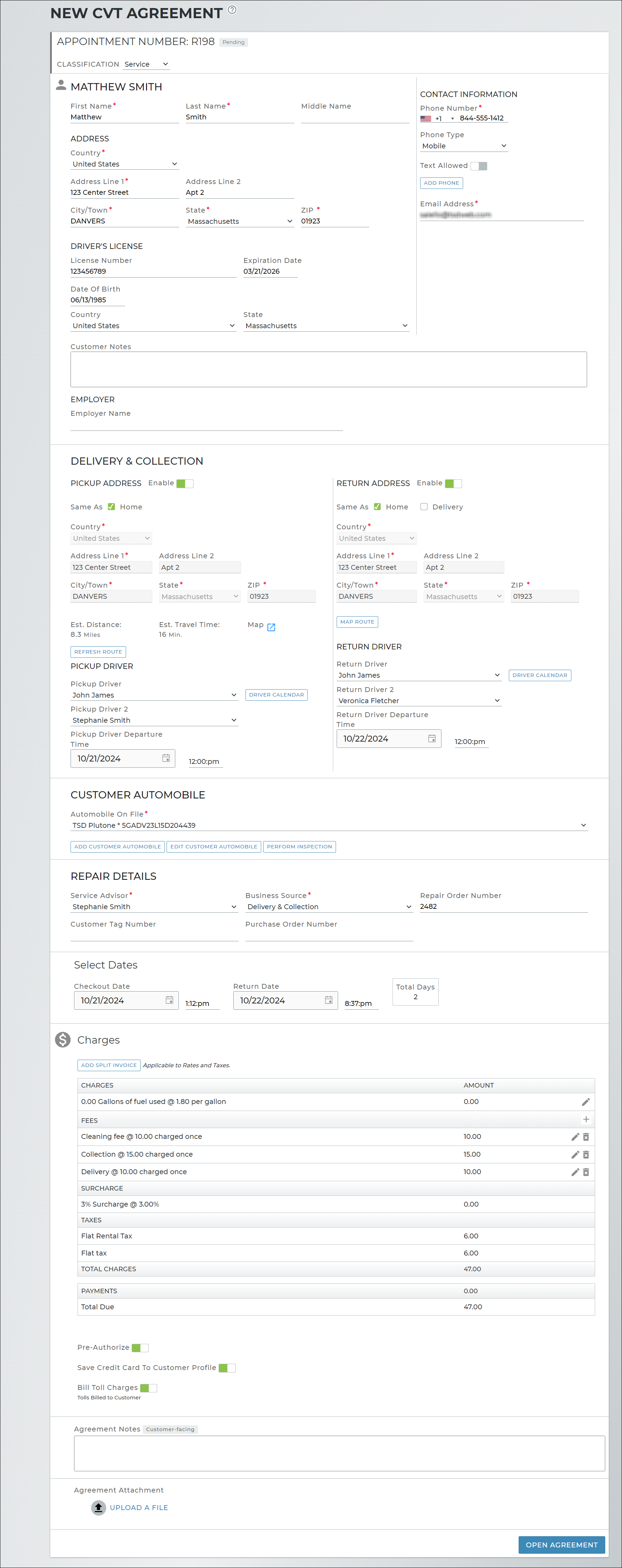The height and width of the screenshot is (1568, 622).
Task: Click the upload file arrow icon
Action: pyautogui.click(x=98, y=1507)
